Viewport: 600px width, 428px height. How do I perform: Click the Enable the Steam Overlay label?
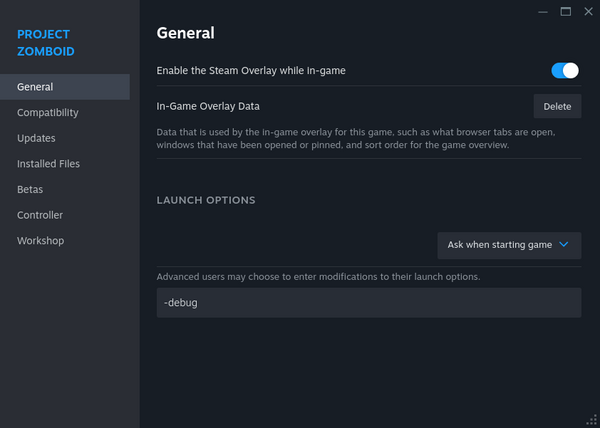(x=251, y=71)
